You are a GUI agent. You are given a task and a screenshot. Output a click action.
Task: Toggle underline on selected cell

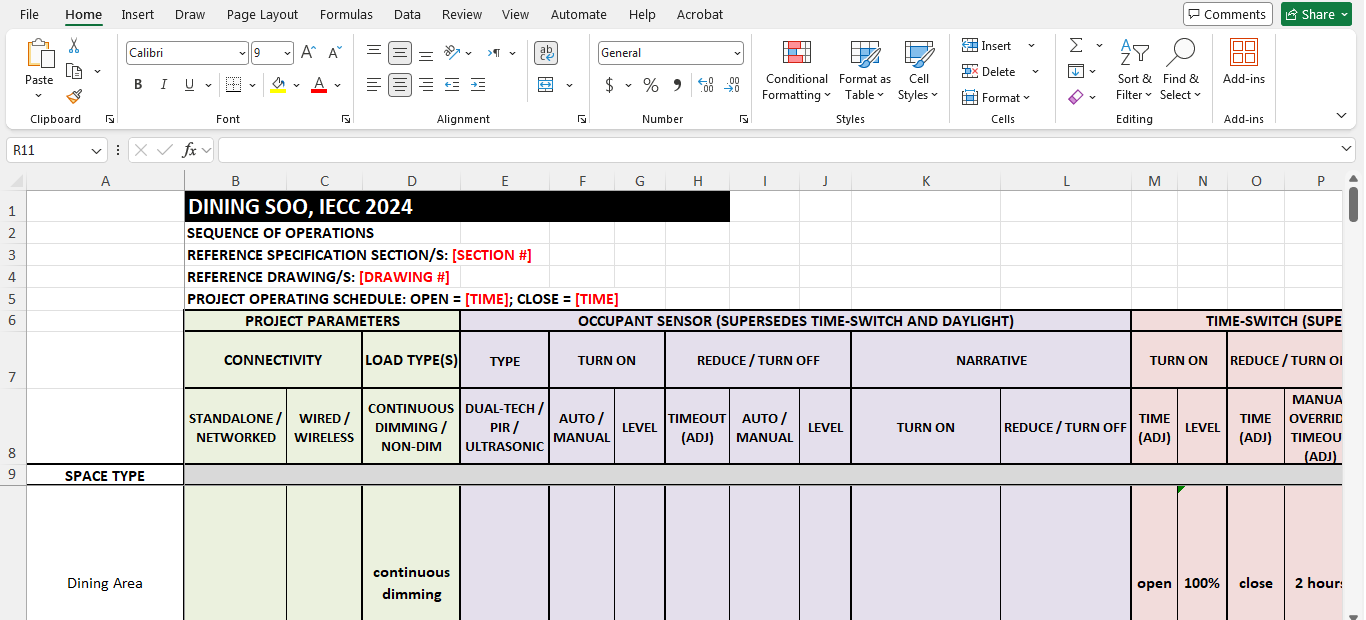[188, 84]
